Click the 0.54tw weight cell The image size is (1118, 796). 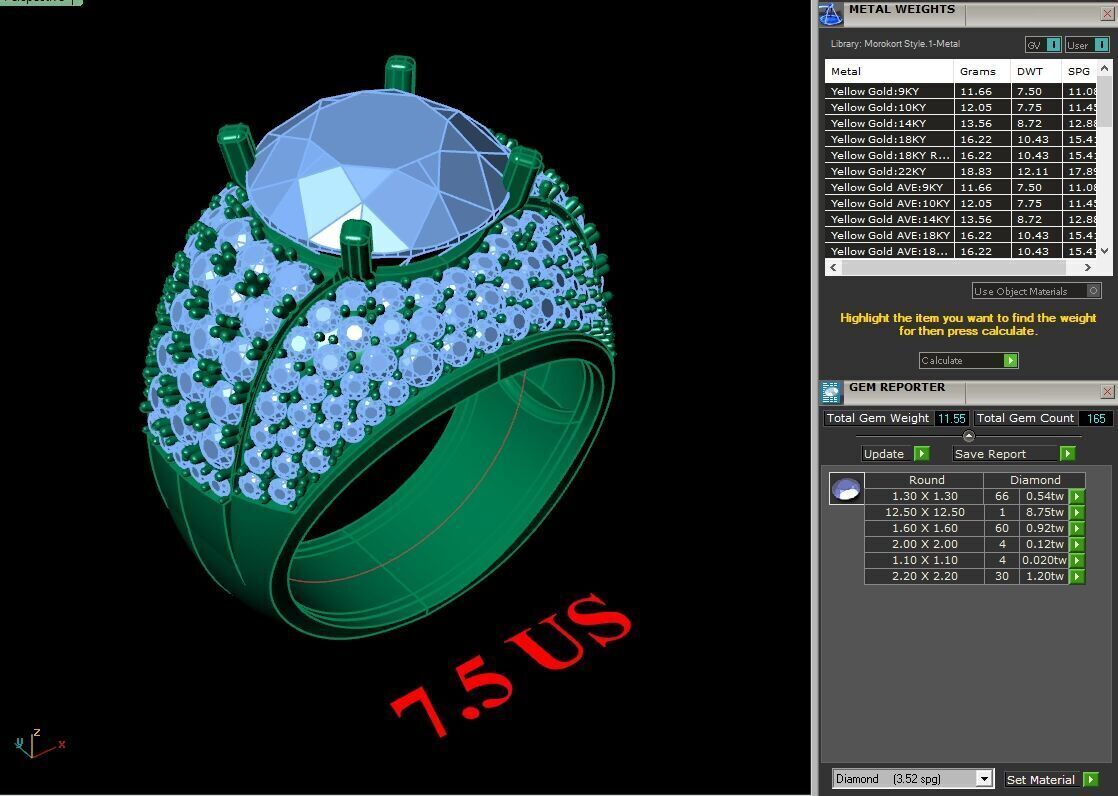[x=1045, y=496]
